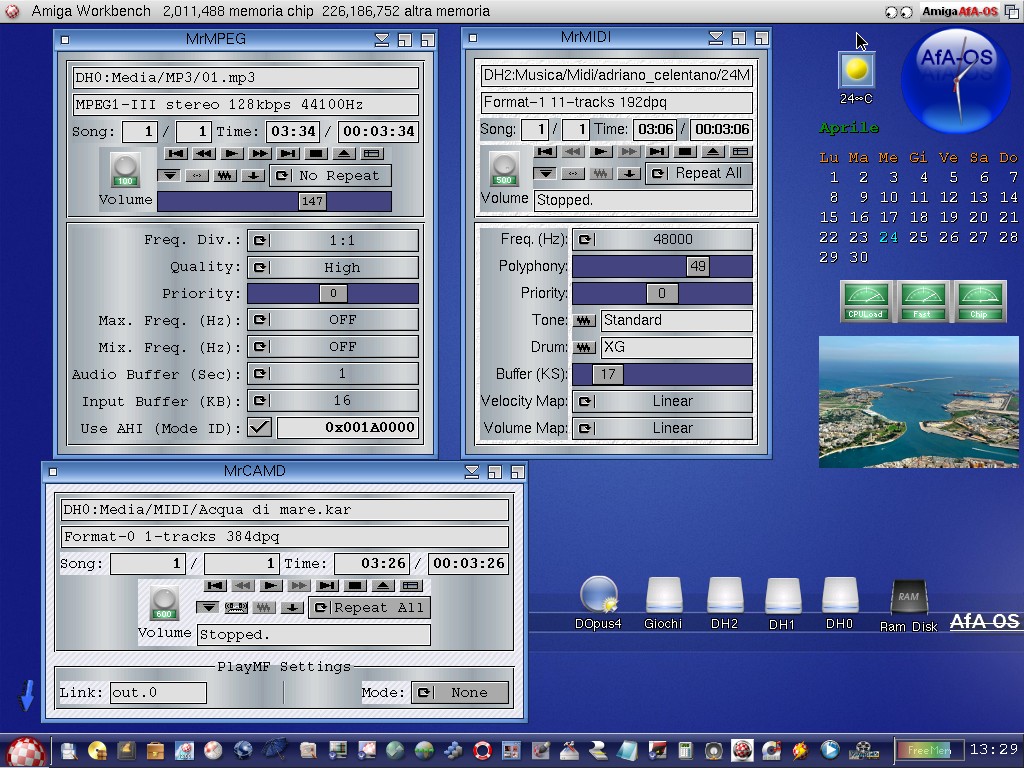Click the Amiga boing ball start button

tap(26, 750)
